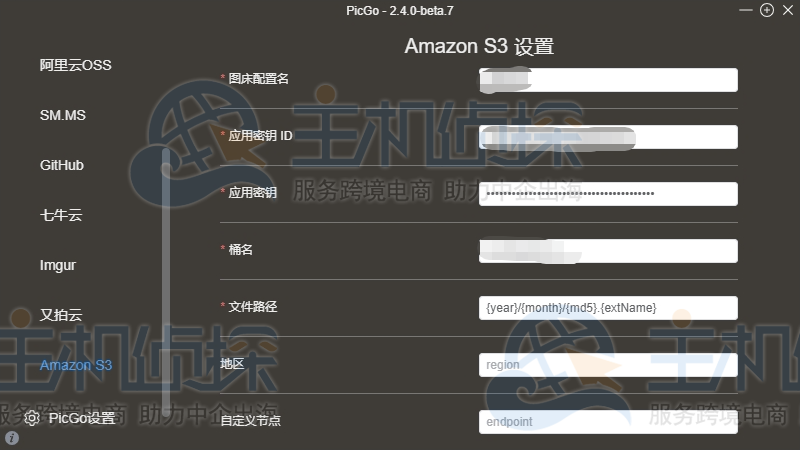Click the 应用密钥 password field

(608, 194)
